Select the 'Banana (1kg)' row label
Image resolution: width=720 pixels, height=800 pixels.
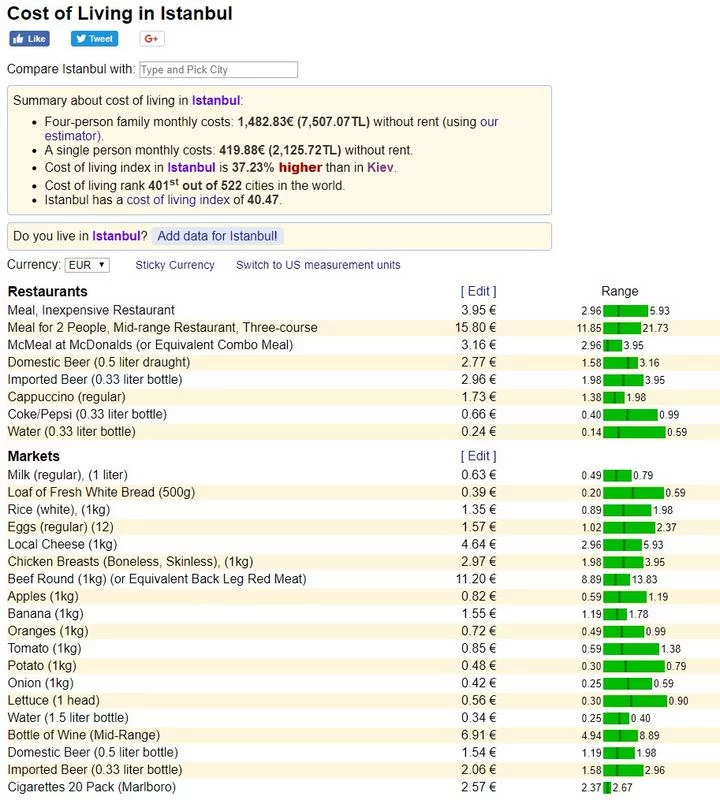point(45,614)
